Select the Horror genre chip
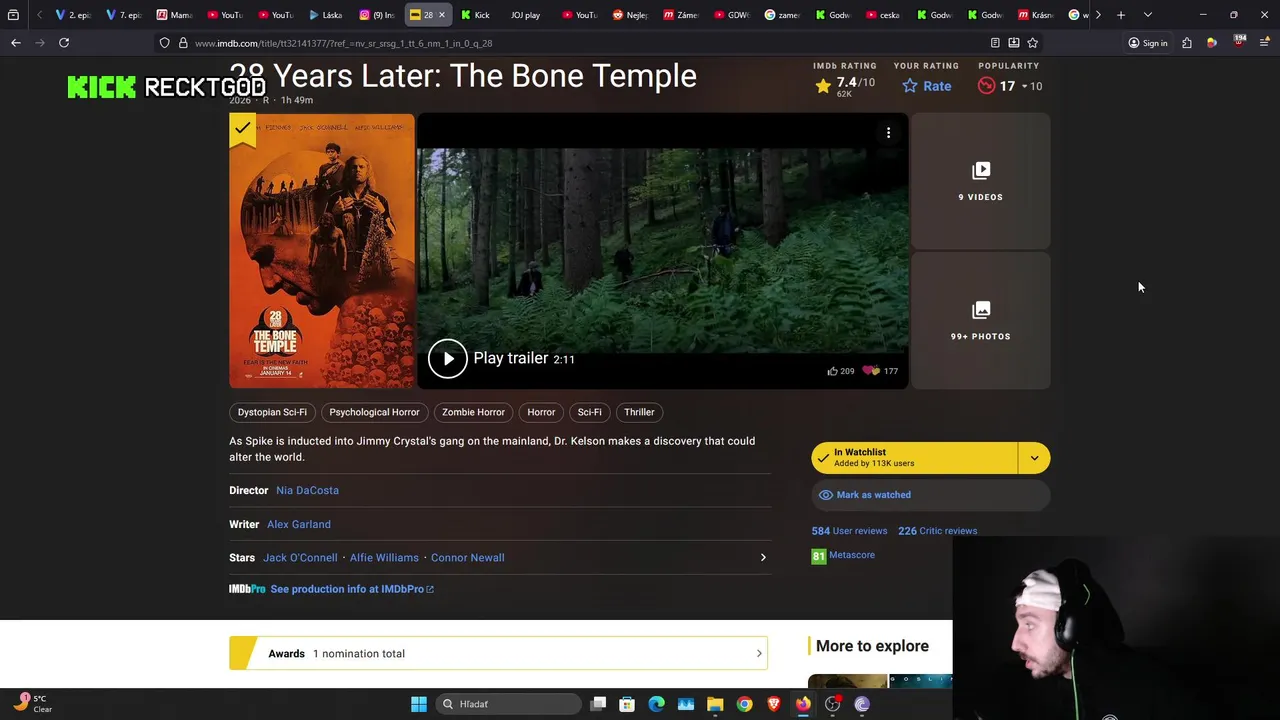This screenshot has width=1280, height=720. pyautogui.click(x=541, y=412)
